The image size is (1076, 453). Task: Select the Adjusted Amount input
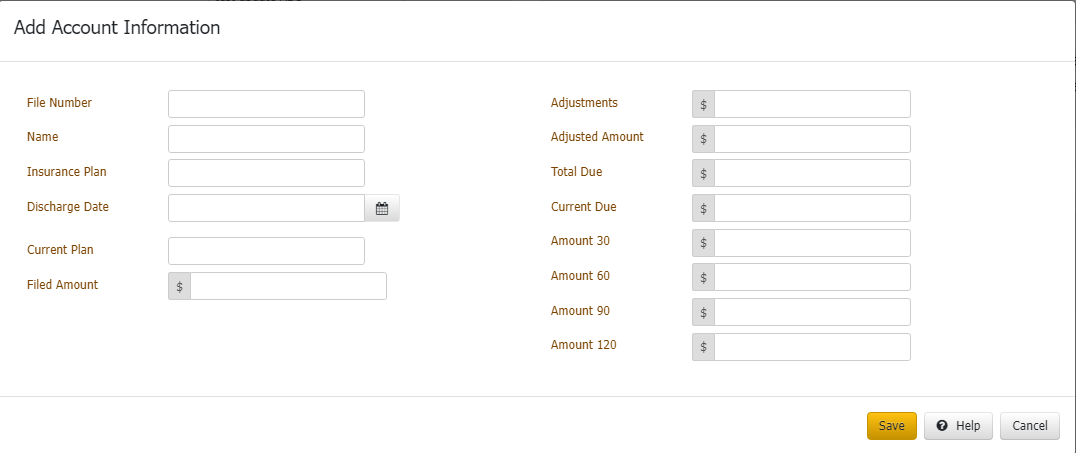pos(812,139)
